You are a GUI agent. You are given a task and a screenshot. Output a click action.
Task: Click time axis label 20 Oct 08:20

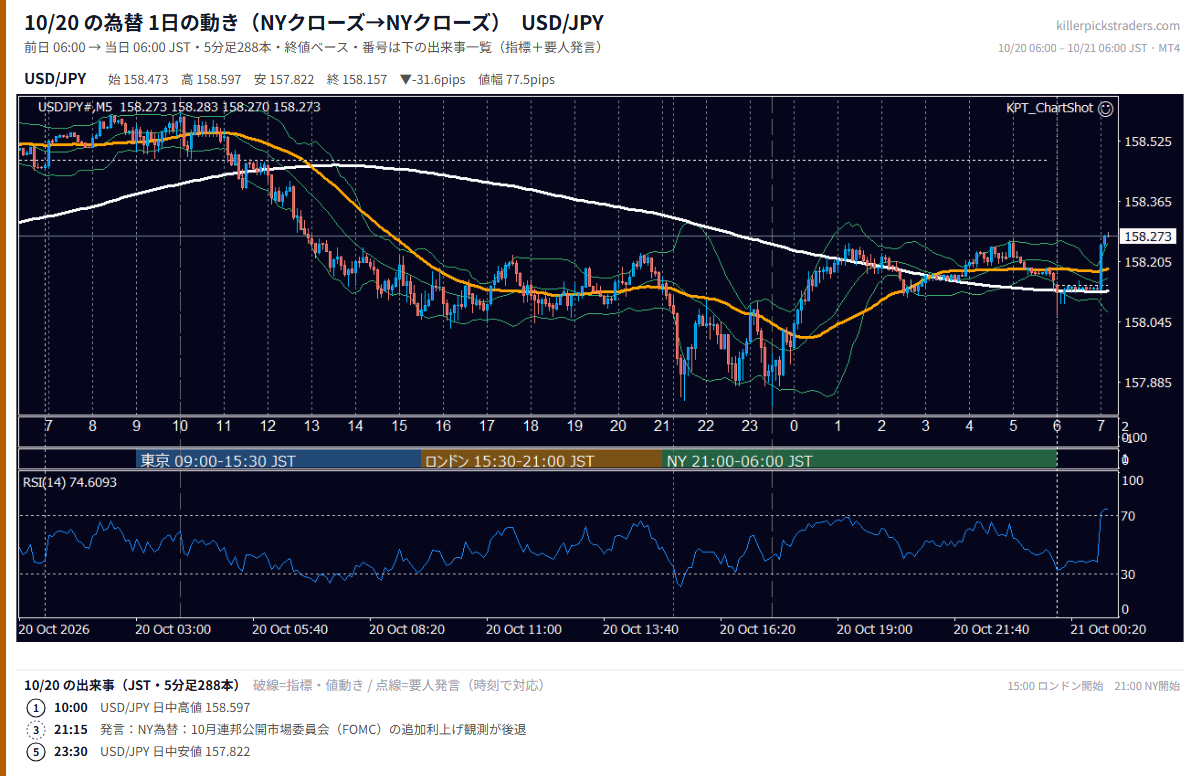[407, 630]
